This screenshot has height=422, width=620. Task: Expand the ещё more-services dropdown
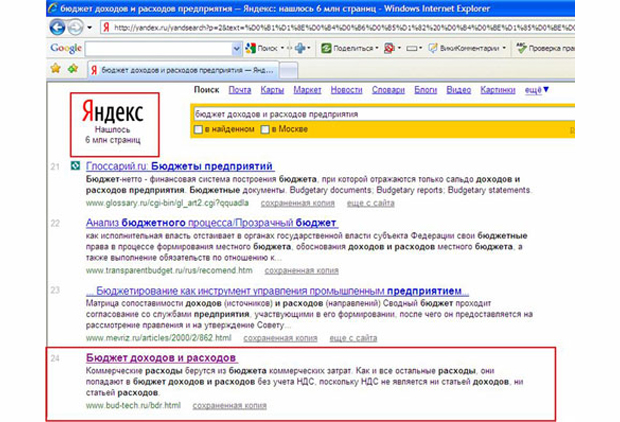pyautogui.click(x=537, y=90)
